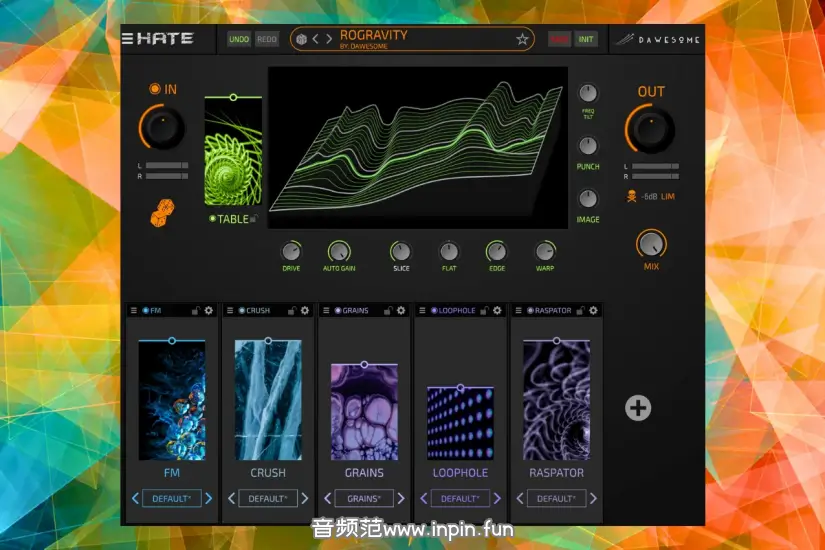Click the orange dice randomize icon
This screenshot has height=550, width=825.
point(161,213)
